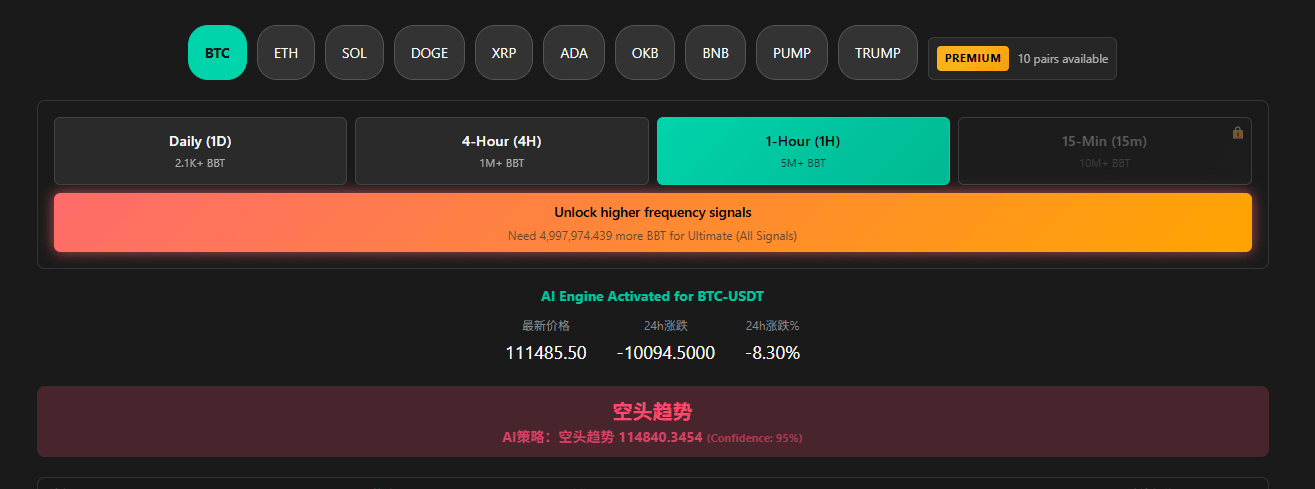Click the PREMIUM badge
The width and height of the screenshot is (1315, 489).
point(972,58)
